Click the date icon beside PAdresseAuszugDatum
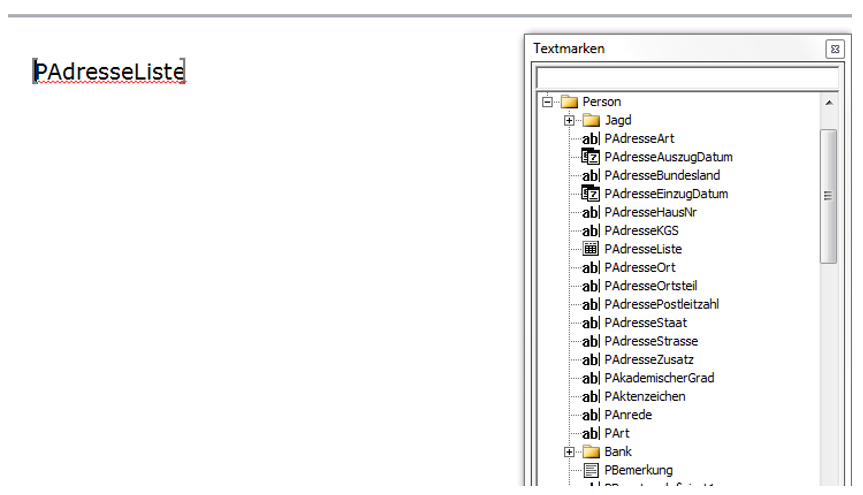This screenshot has width=863, height=495. 590,157
